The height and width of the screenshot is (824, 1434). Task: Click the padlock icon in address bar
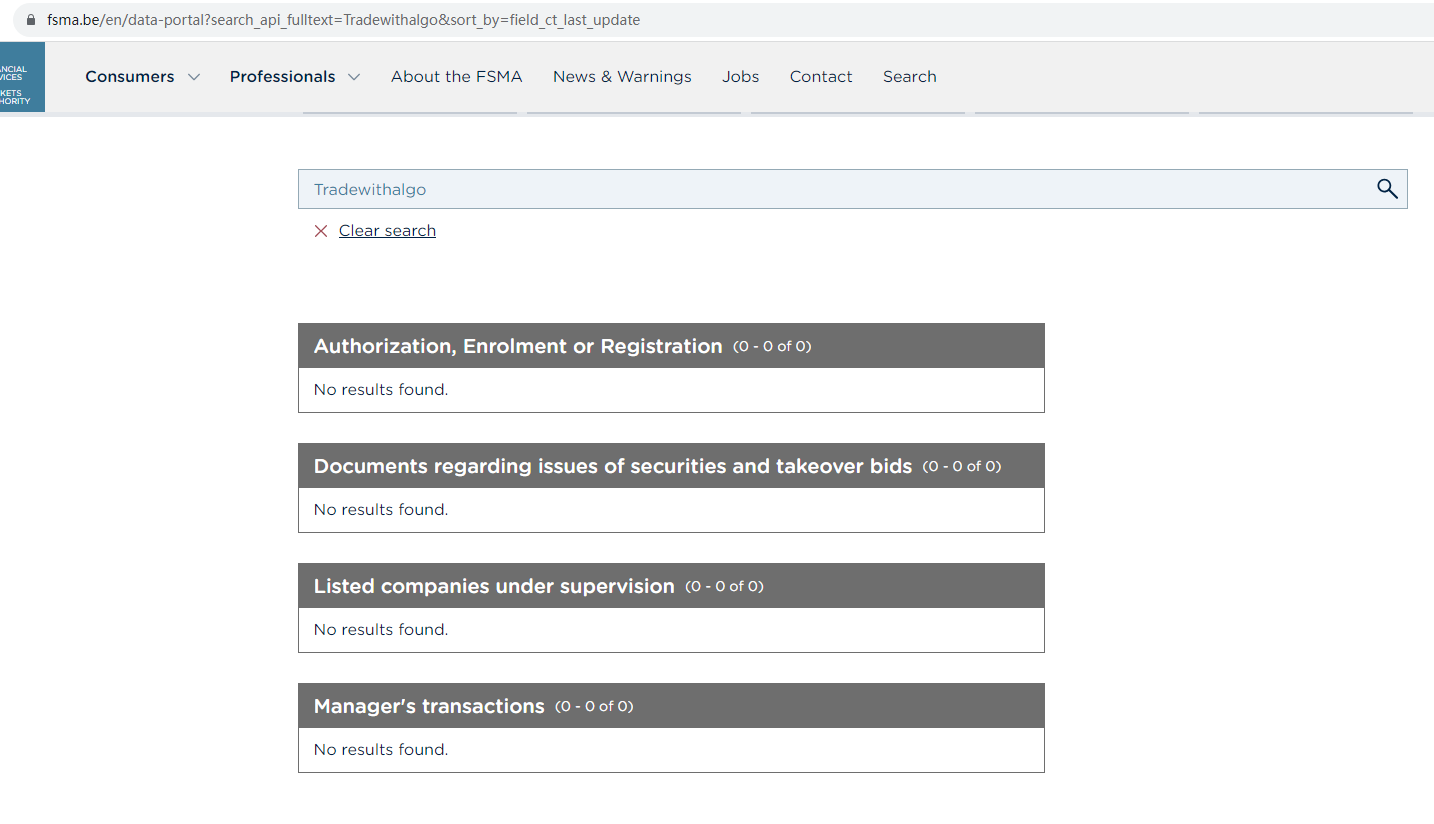pos(30,20)
